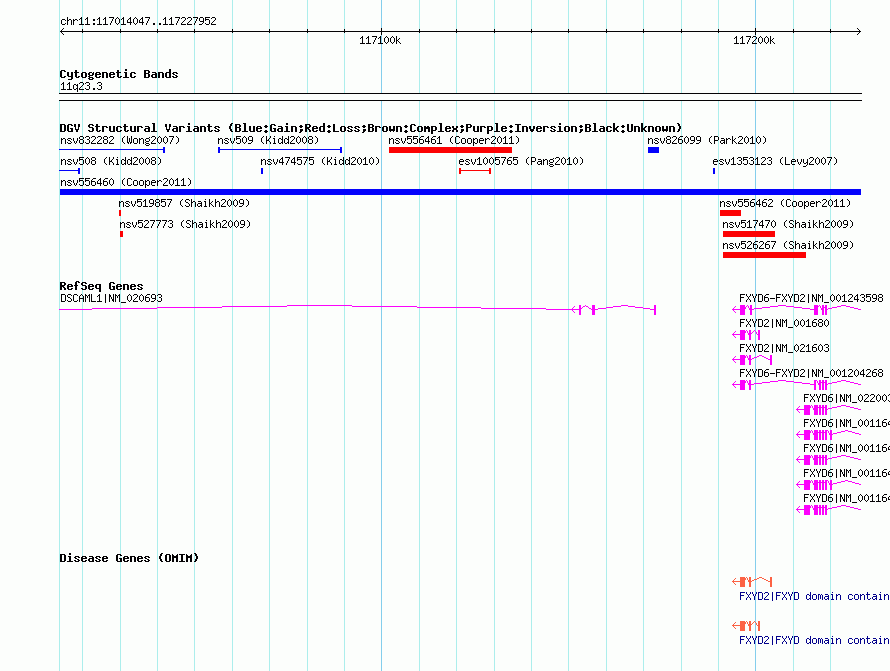Click the 11q23.3 band label
This screenshot has height=671, width=890.
click(x=81, y=86)
